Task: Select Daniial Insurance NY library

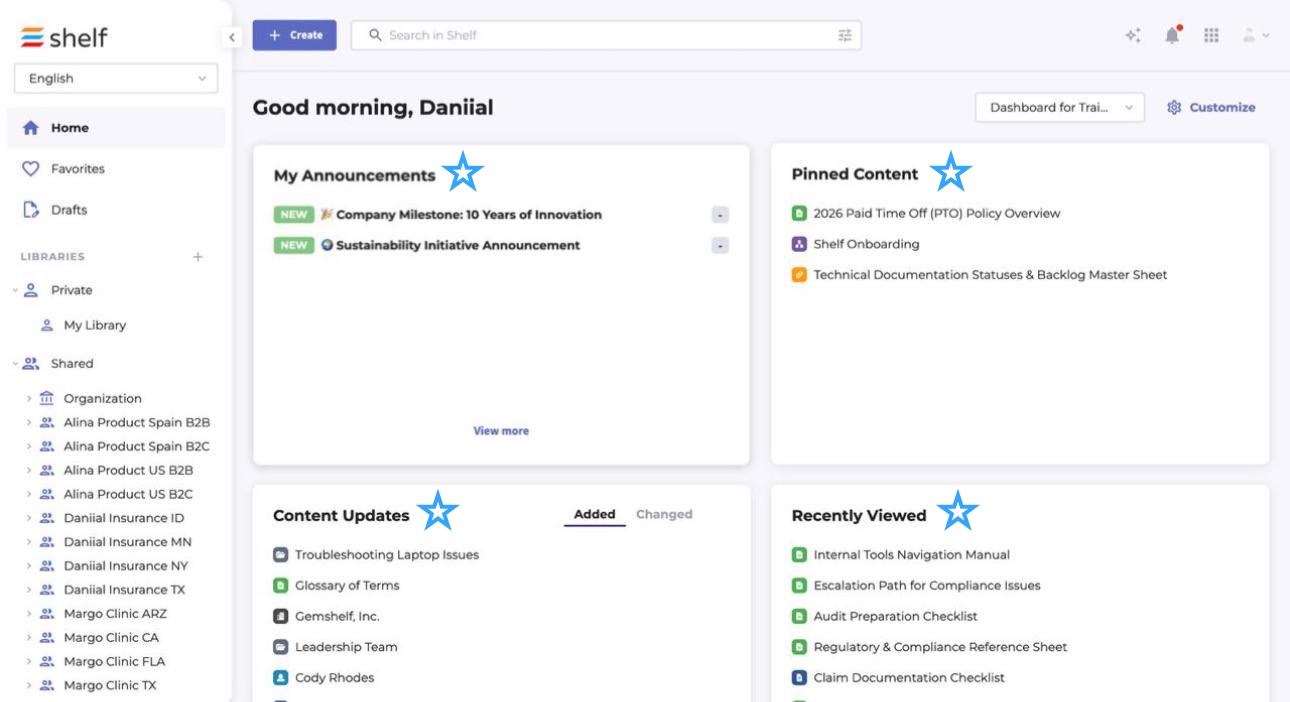Action: tap(126, 567)
